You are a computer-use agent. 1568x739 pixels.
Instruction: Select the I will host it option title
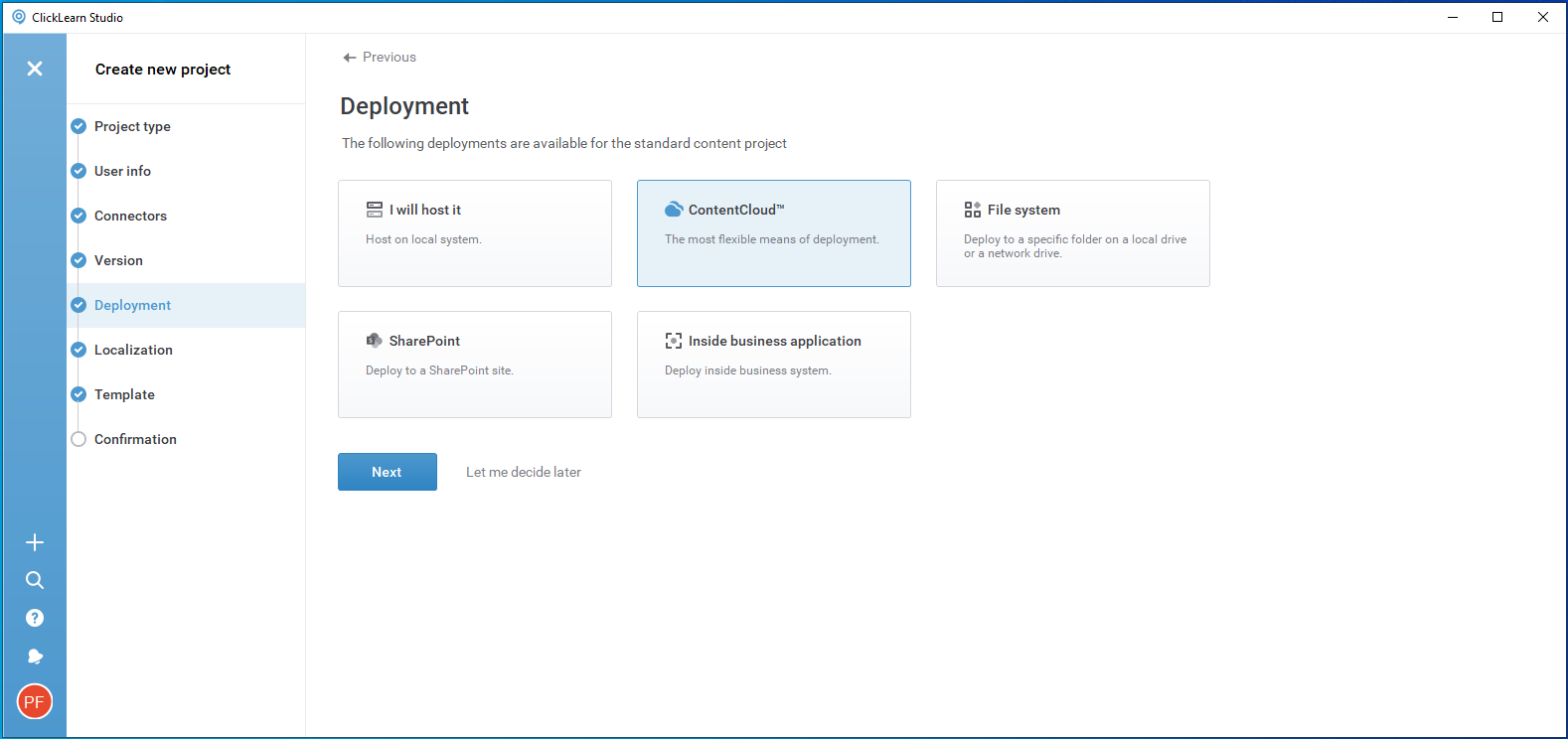(425, 210)
